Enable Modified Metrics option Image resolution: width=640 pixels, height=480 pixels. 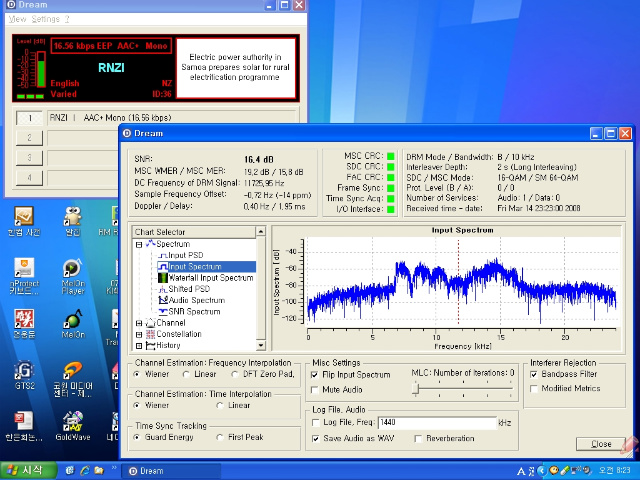click(533, 389)
